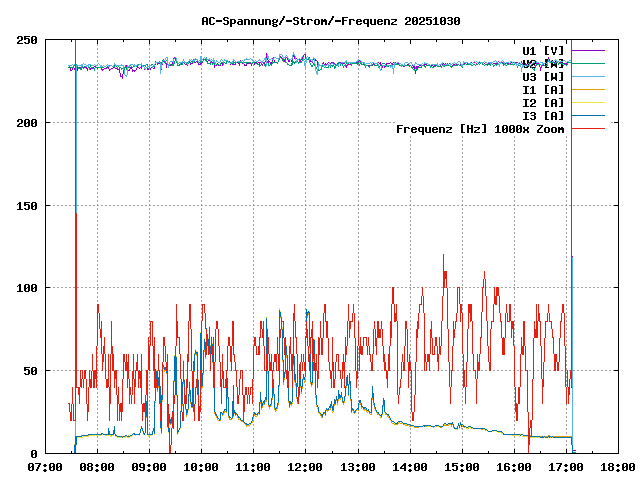
Task: Click the 50 y-axis tick label
Action: (31, 371)
